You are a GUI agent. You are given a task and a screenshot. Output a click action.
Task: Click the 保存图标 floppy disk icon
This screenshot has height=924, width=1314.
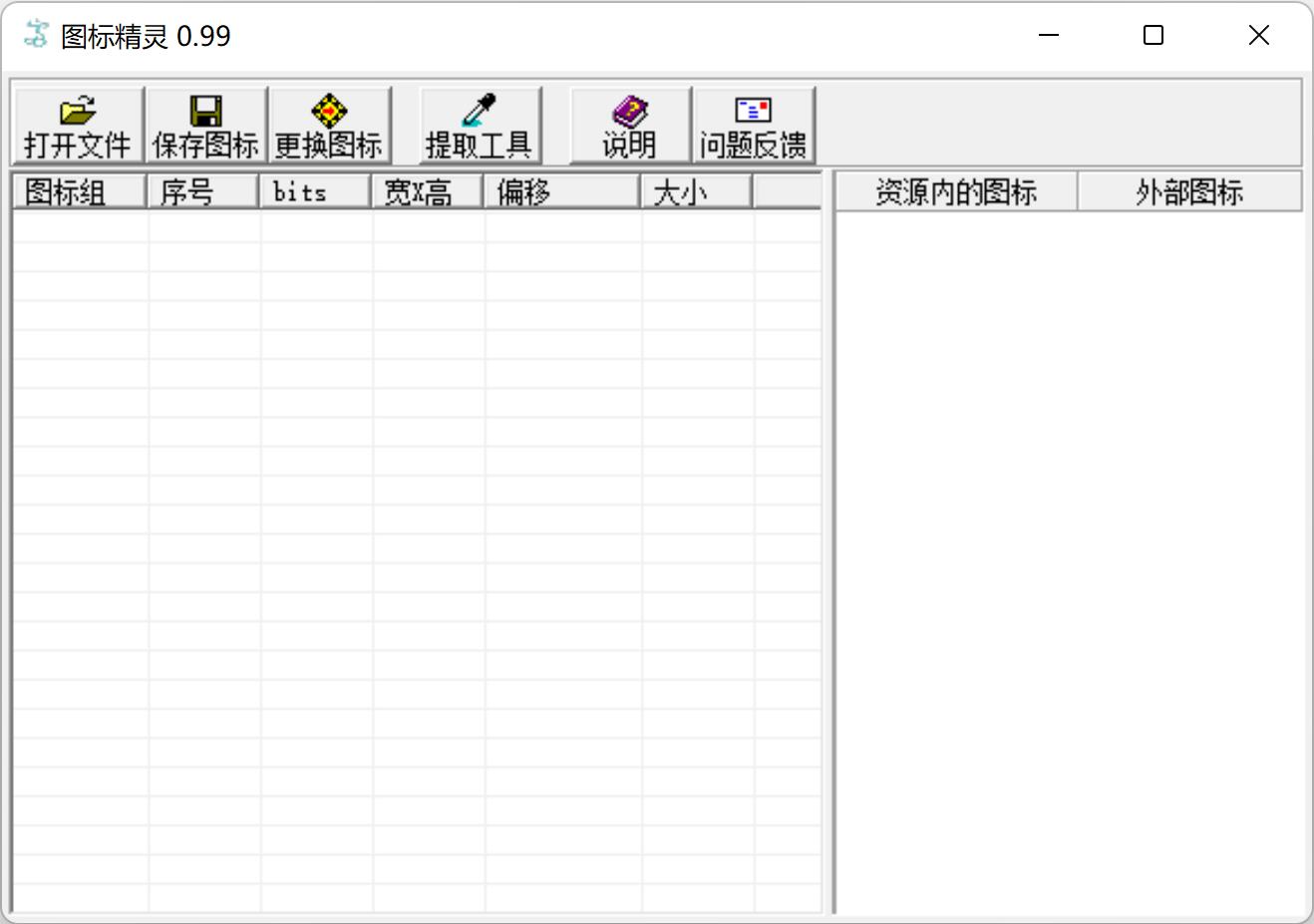[x=204, y=123]
